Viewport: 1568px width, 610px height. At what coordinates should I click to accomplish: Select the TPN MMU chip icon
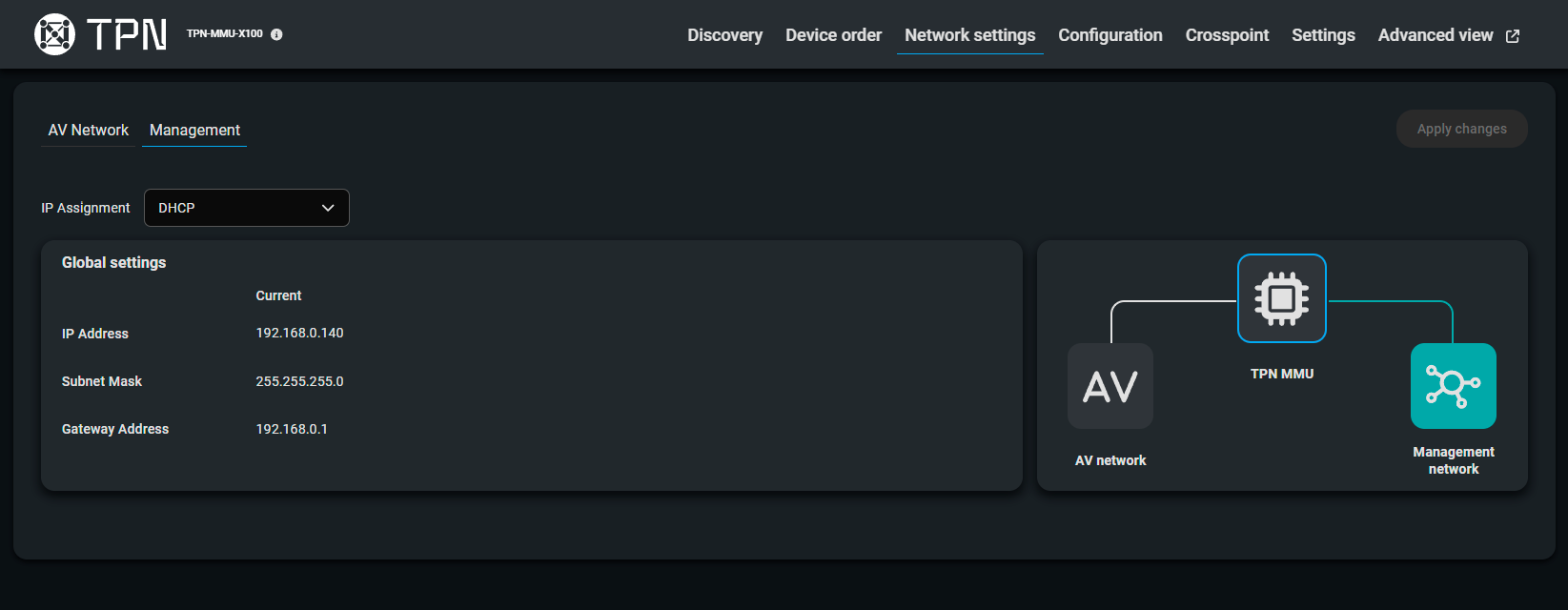(1282, 298)
